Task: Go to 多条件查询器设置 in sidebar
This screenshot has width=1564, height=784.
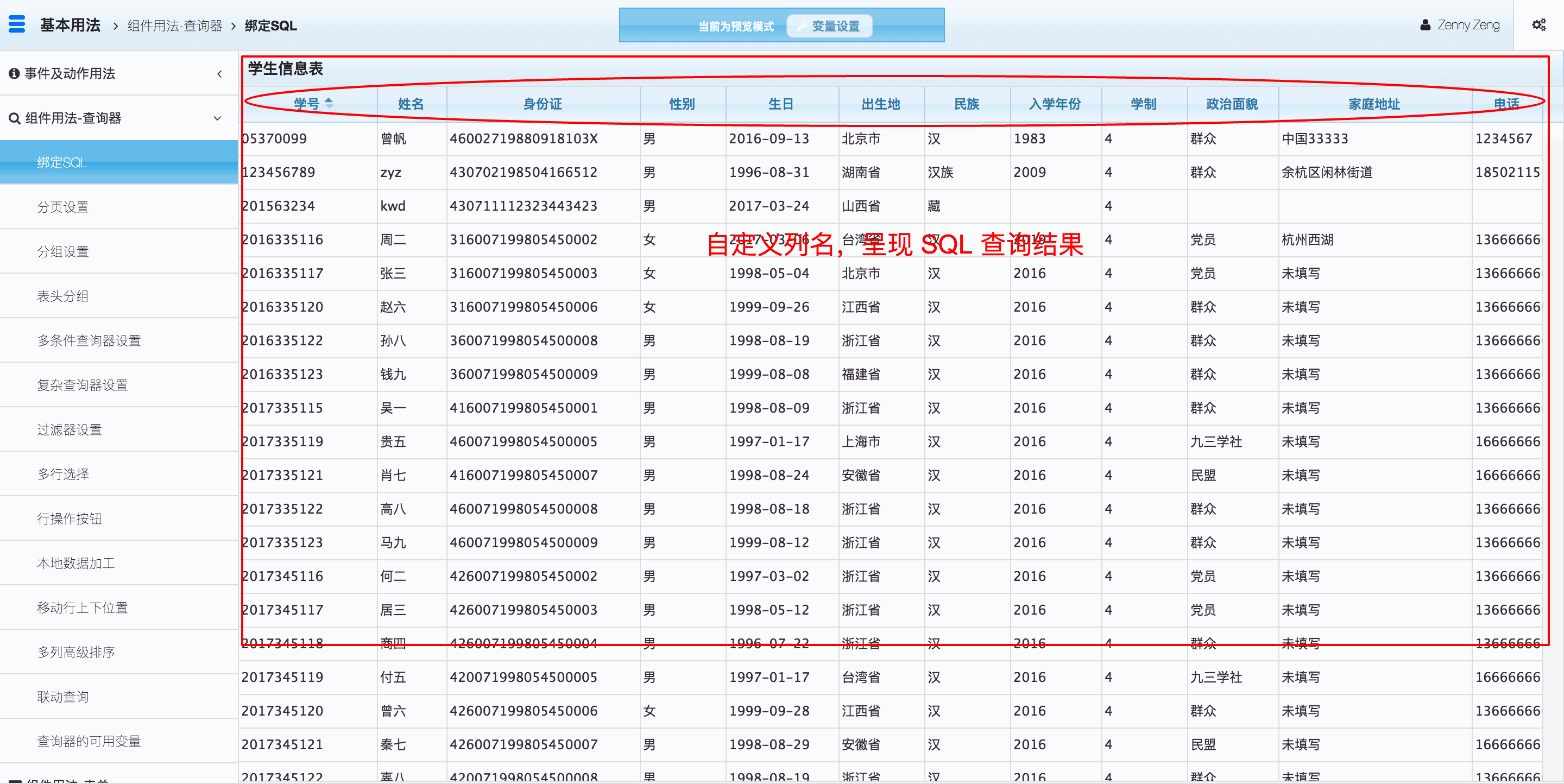Action: pyautogui.click(x=89, y=340)
